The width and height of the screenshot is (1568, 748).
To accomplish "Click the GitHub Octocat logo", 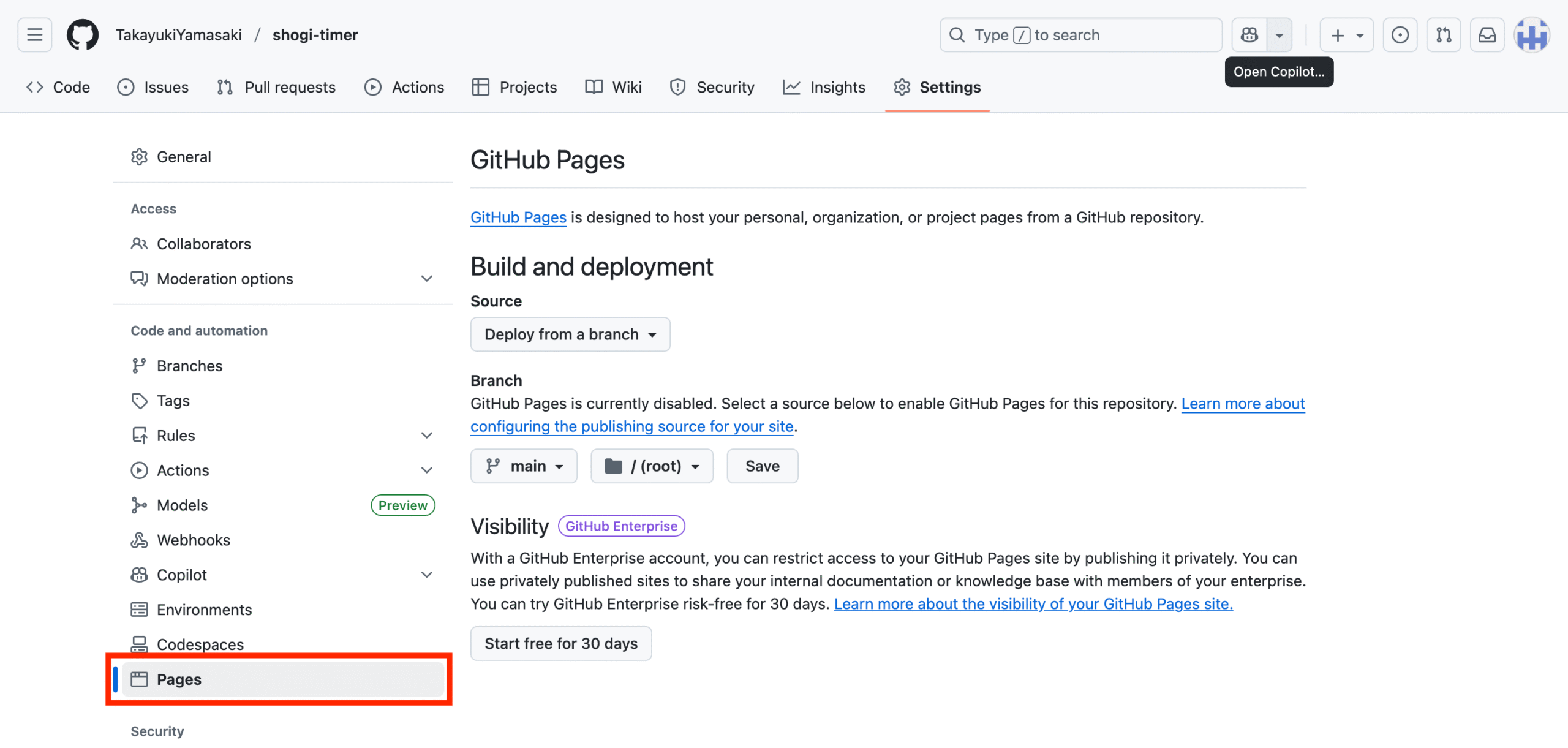I will click(82, 35).
